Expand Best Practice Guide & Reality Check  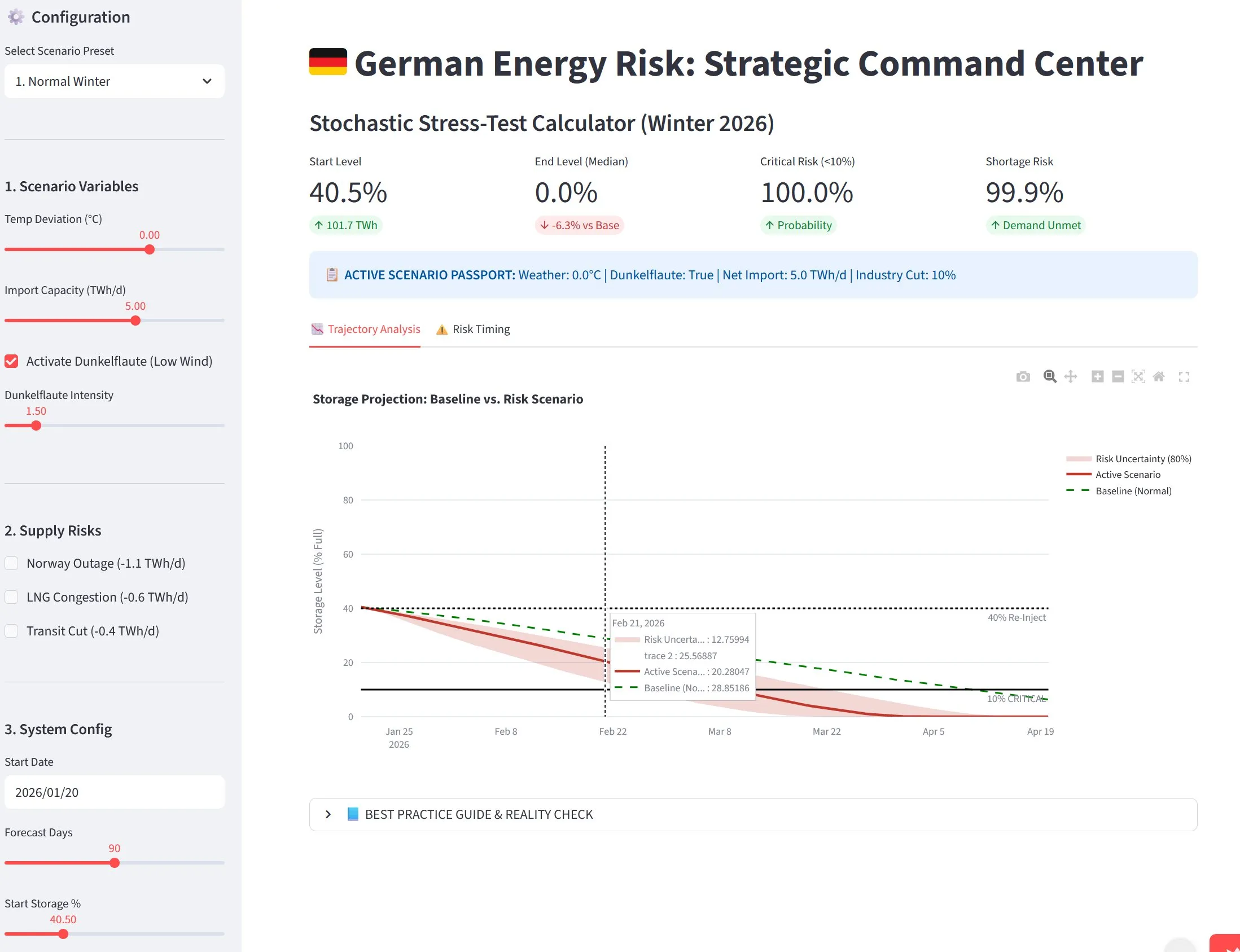point(479,815)
